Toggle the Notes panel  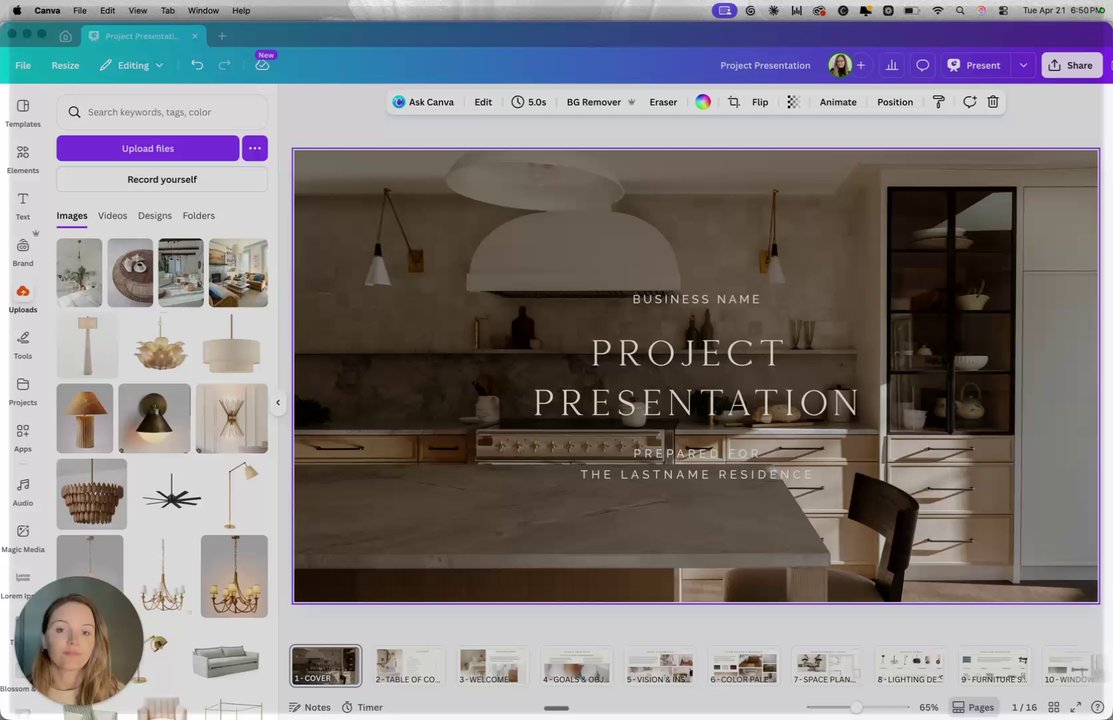[309, 707]
